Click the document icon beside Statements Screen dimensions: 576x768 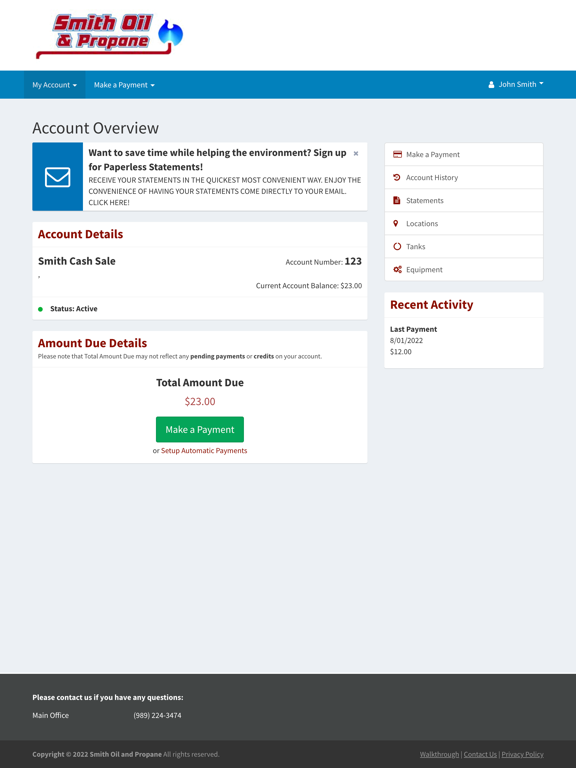tap(396, 200)
